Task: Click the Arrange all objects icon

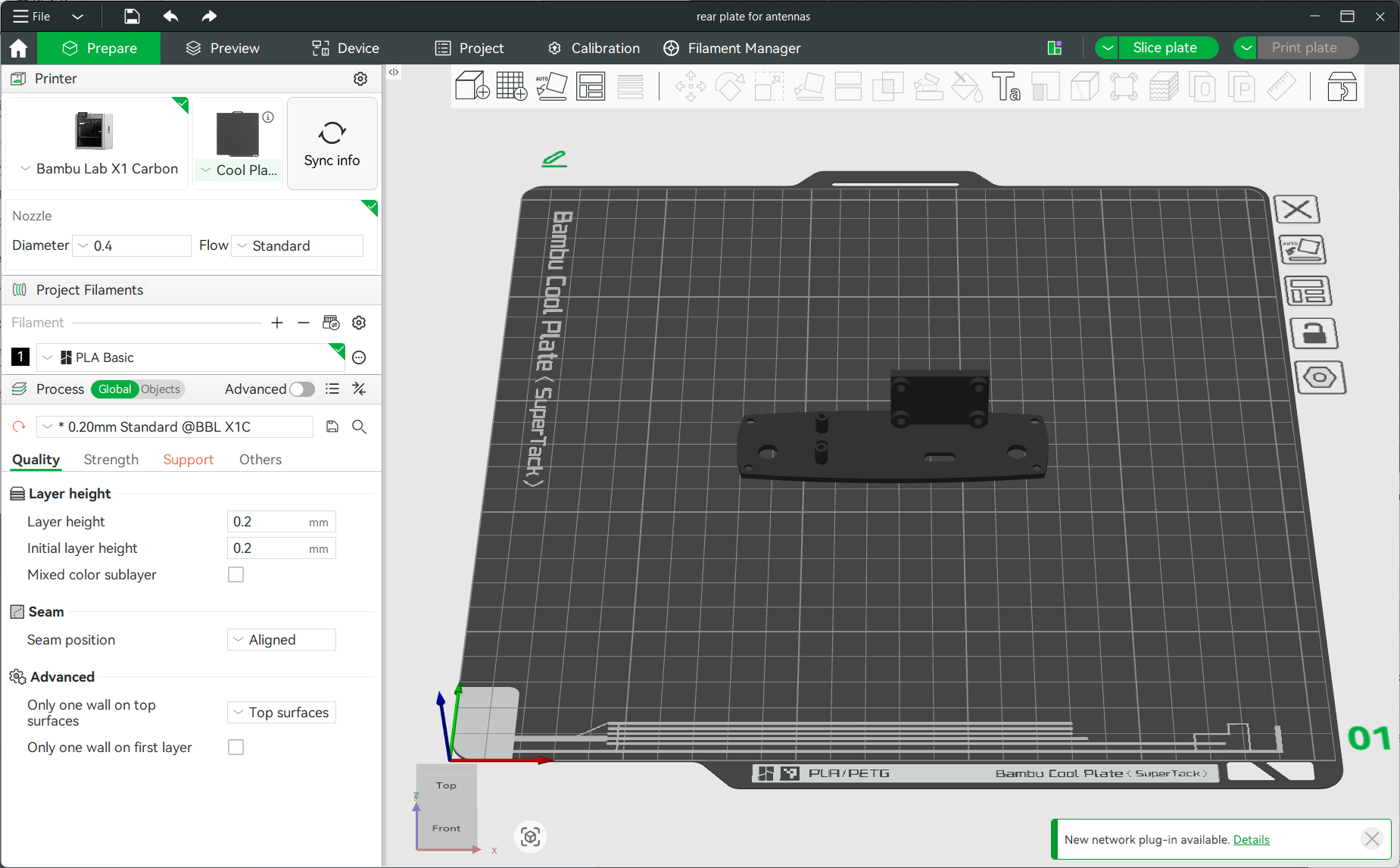Action: click(x=591, y=86)
